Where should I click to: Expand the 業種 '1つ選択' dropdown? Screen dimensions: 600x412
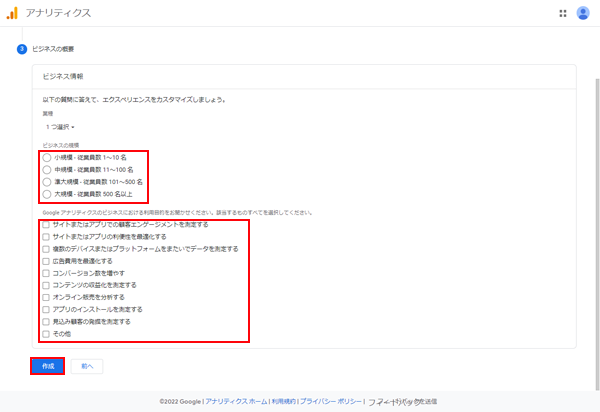click(x=60, y=127)
